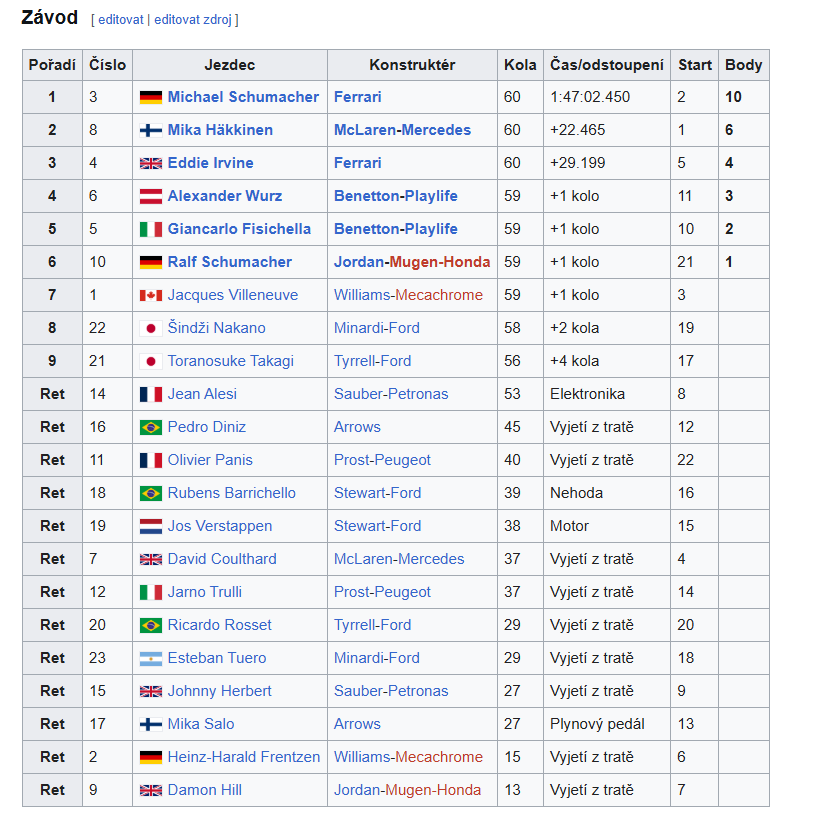Open the Ferrari link in Eddie Irvine's row
This screenshot has width=823, height=827.
358,163
